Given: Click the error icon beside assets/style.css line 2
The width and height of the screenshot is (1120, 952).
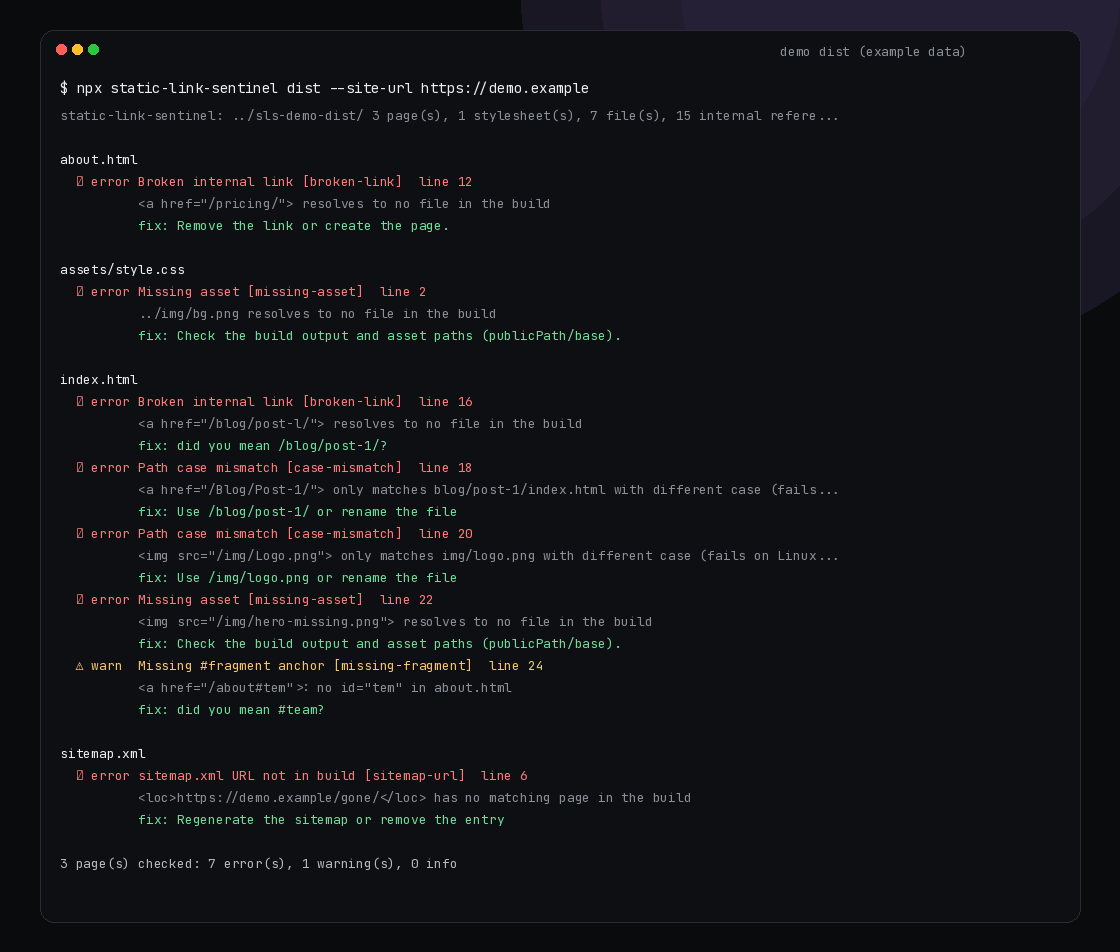Looking at the screenshot, I should [x=80, y=291].
